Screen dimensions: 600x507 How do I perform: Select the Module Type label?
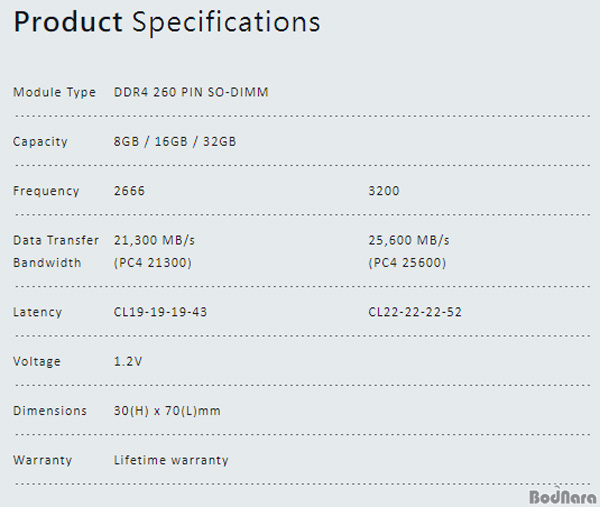tap(54, 93)
